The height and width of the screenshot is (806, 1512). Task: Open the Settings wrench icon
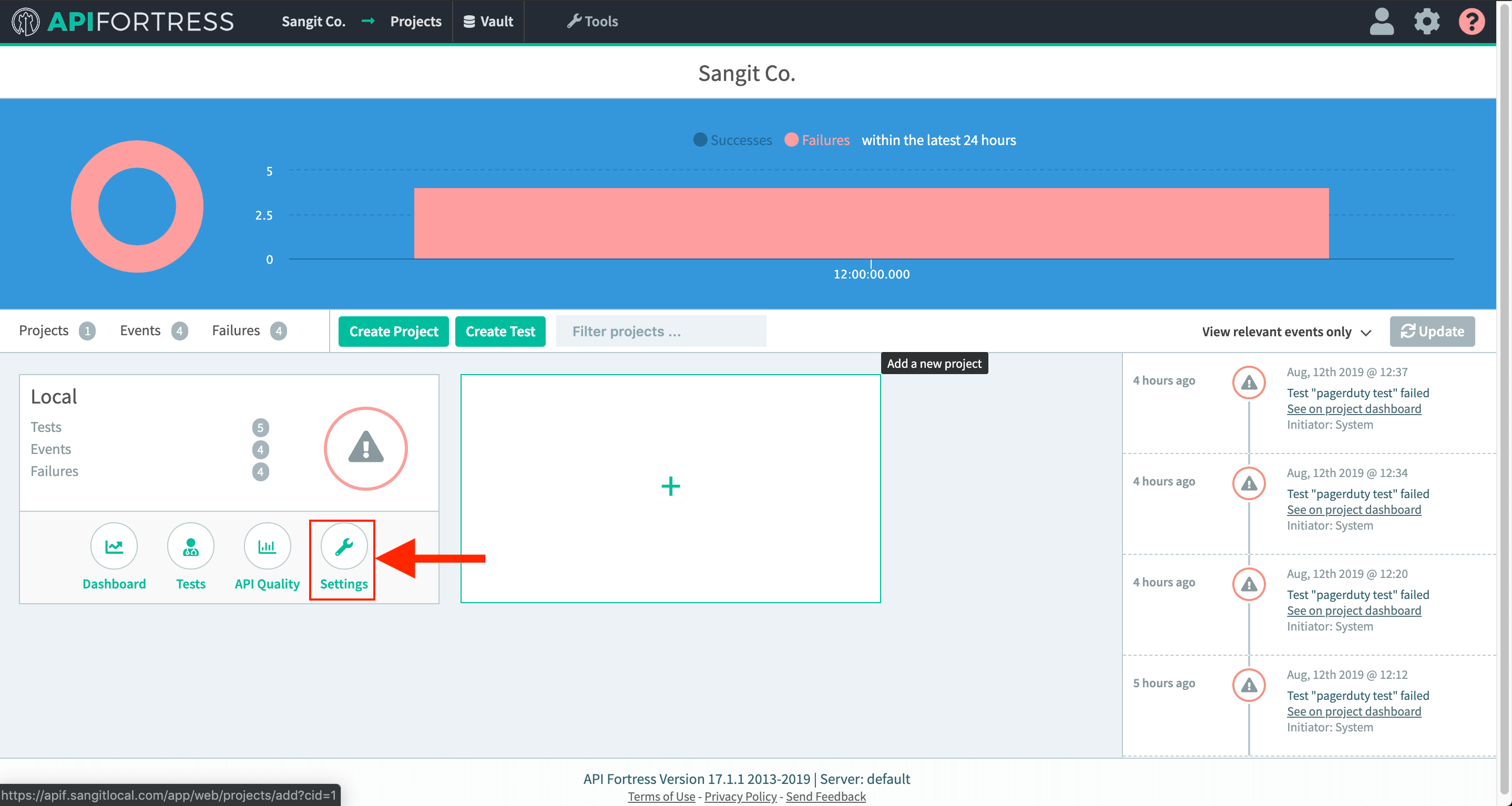344,546
